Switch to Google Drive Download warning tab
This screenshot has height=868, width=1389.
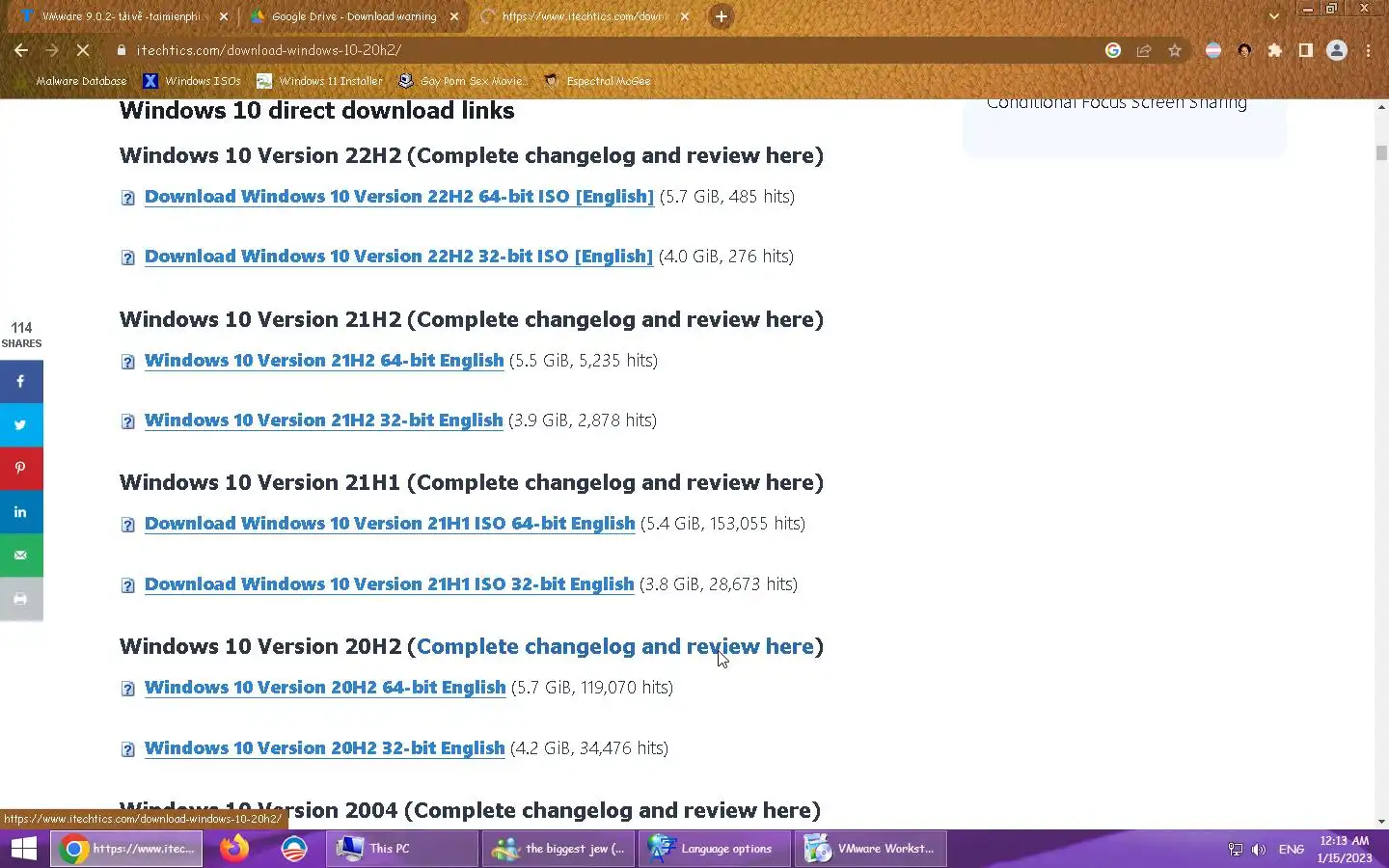353,16
